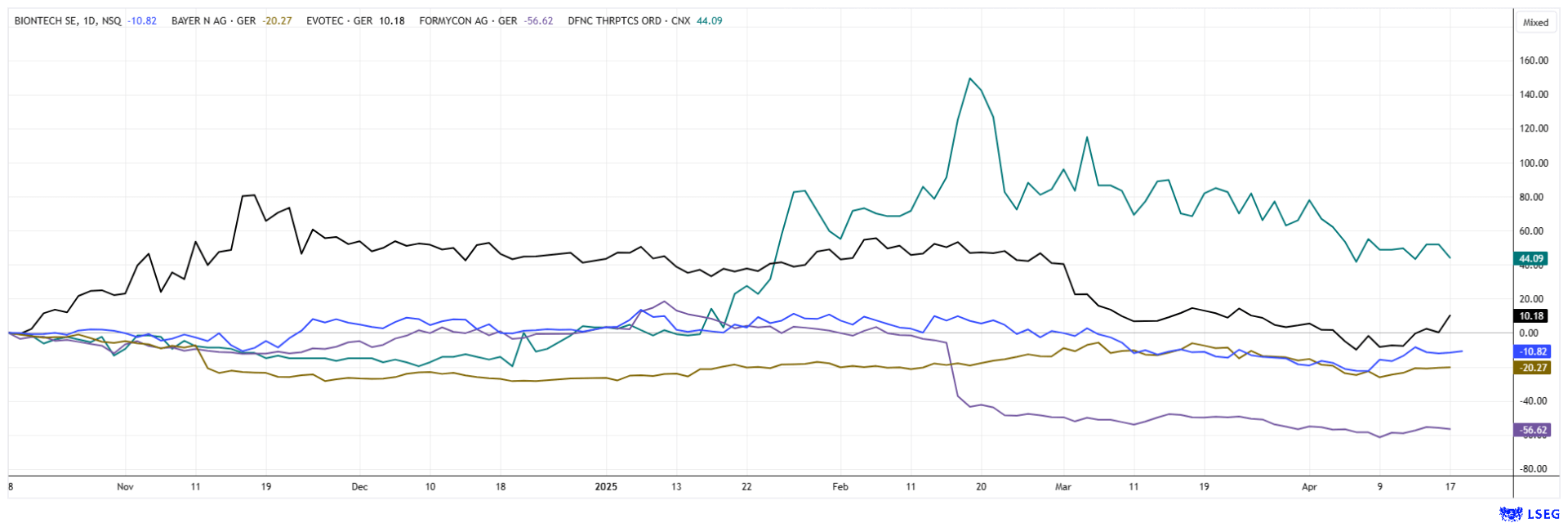Viewport: 1568px width, 523px height.
Task: Click the purple -56.62 price tag
Action: pyautogui.click(x=1530, y=430)
